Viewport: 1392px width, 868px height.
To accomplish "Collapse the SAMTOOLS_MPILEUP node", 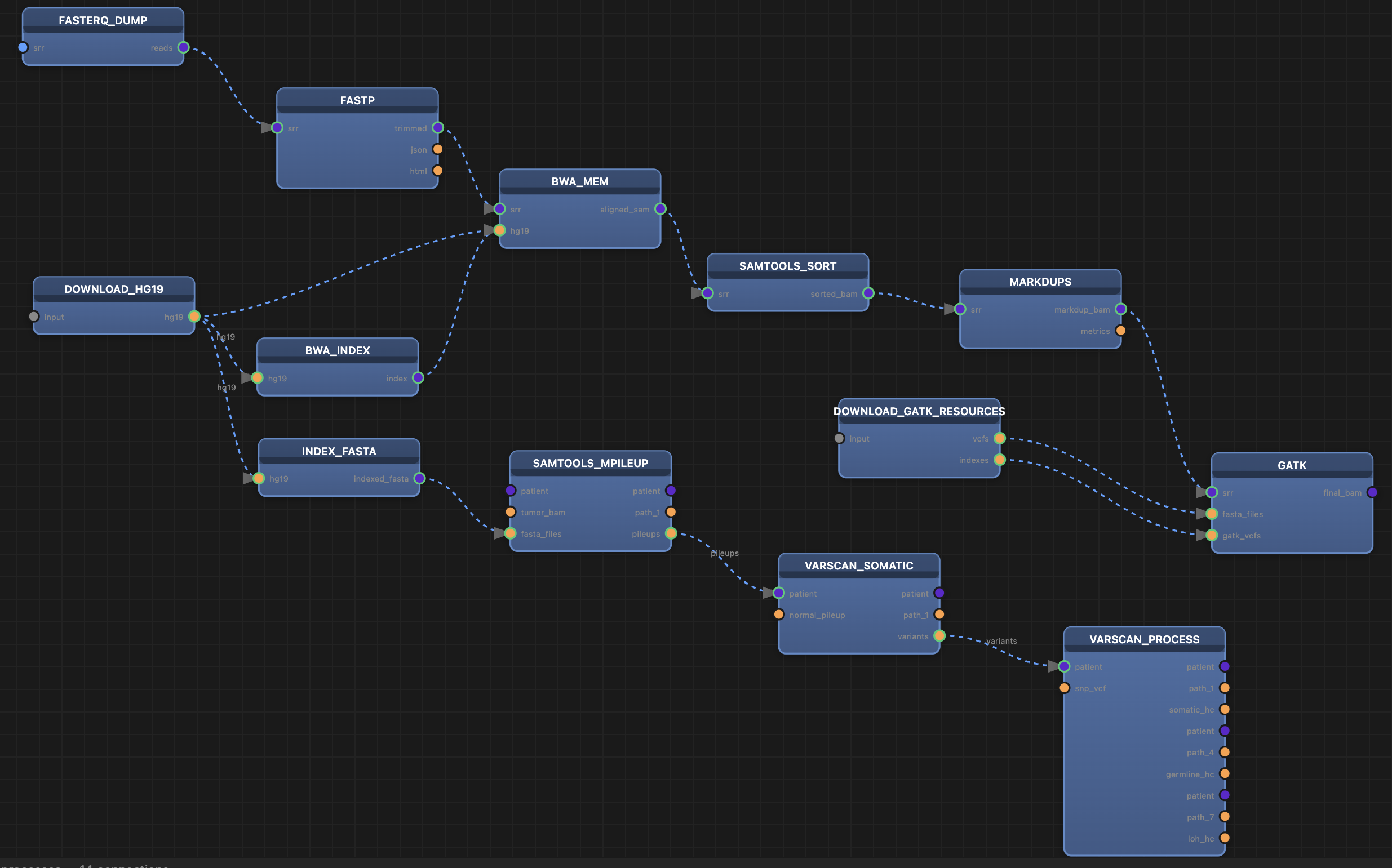I will [591, 462].
